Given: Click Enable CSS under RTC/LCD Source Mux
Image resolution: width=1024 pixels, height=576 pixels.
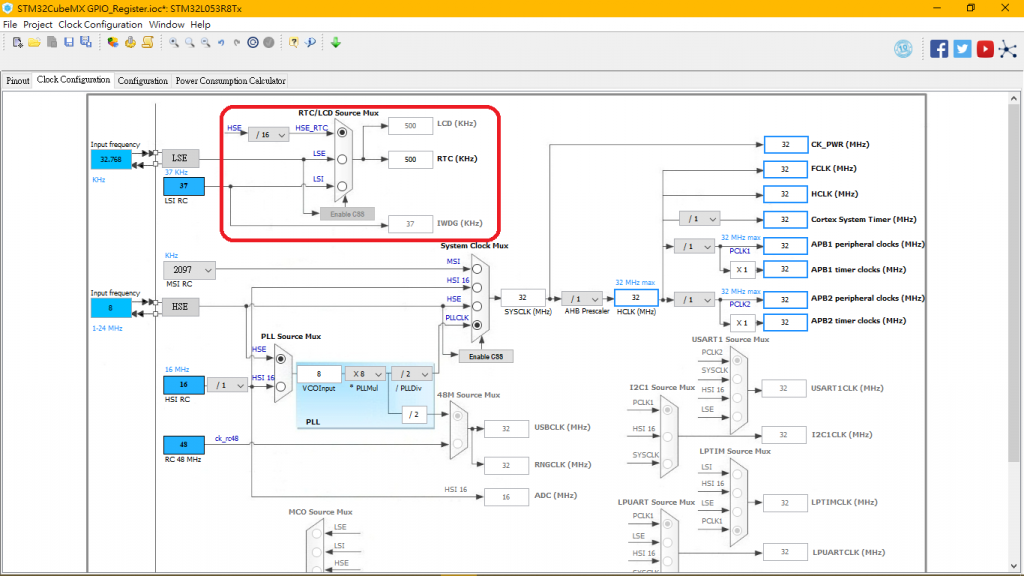Looking at the screenshot, I should 347,214.
